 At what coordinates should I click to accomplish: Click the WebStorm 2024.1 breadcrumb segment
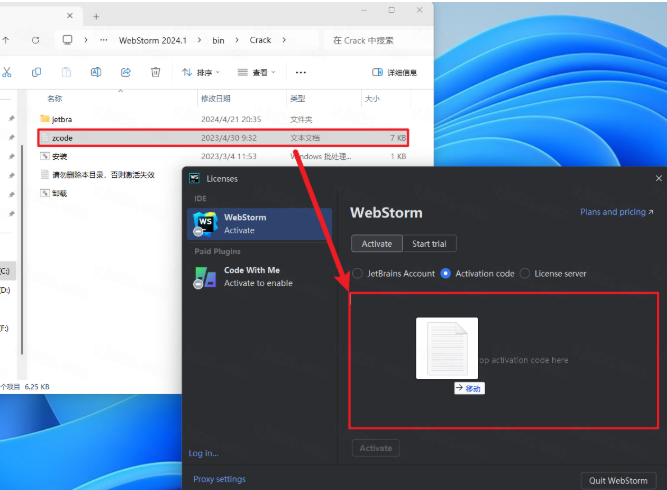pyautogui.click(x=153, y=40)
